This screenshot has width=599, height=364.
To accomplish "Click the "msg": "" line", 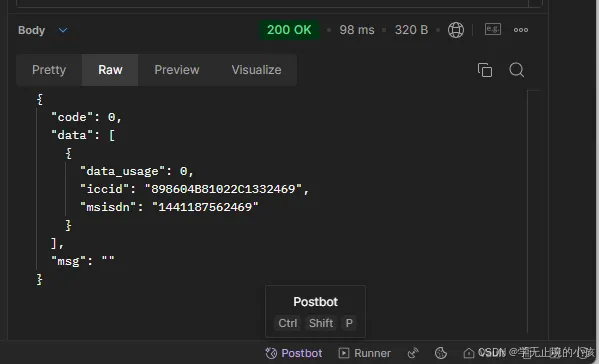I will click(83, 261).
